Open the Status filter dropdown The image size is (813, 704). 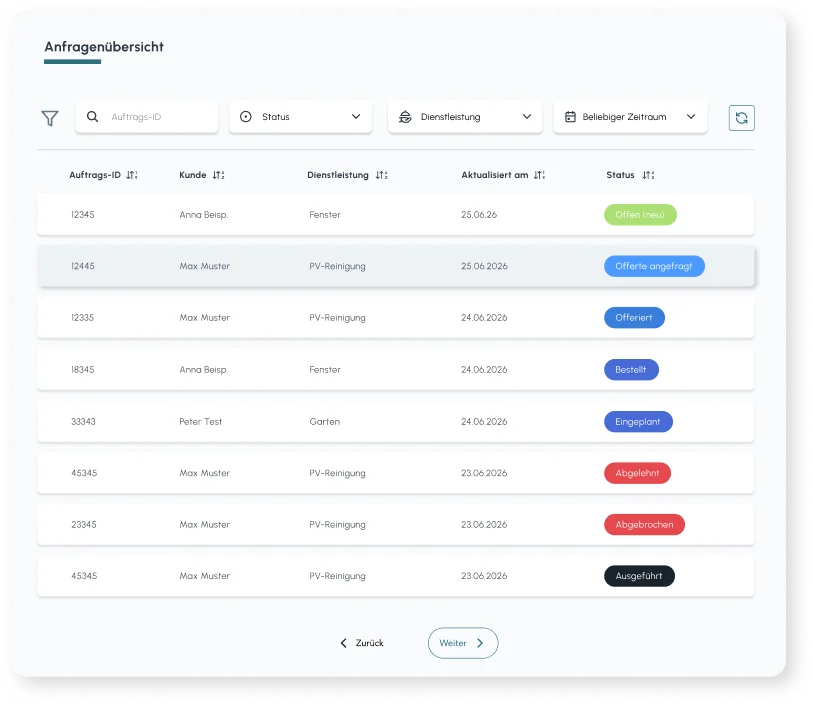coord(300,117)
